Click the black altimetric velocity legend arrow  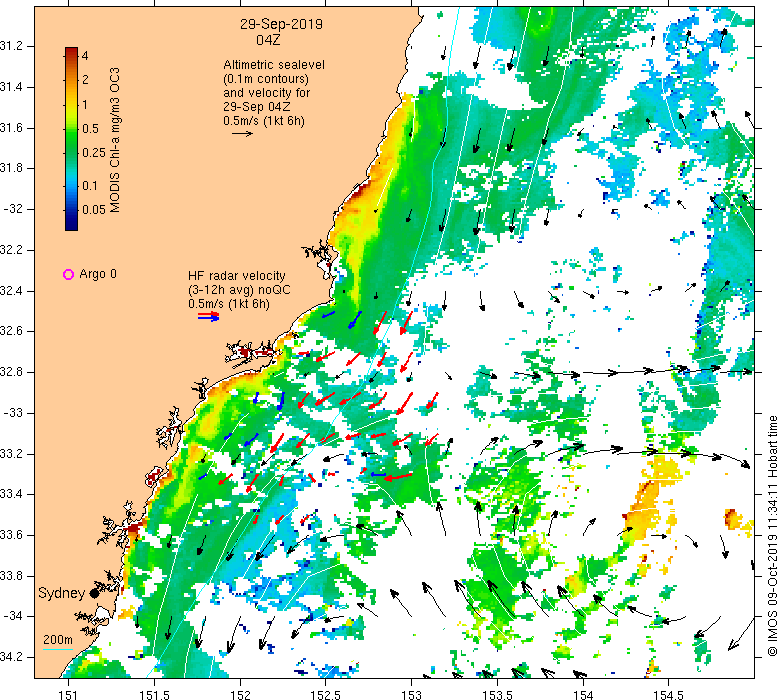[x=242, y=133]
